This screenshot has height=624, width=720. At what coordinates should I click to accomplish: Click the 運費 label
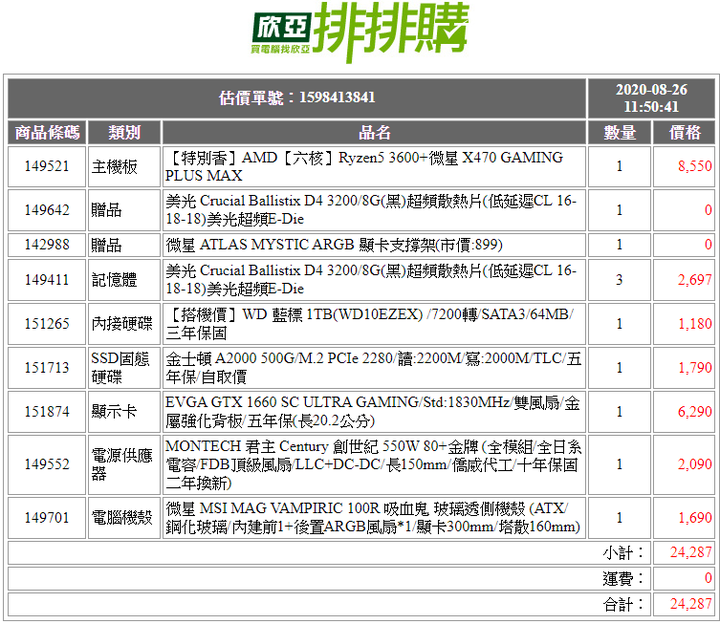click(624, 579)
